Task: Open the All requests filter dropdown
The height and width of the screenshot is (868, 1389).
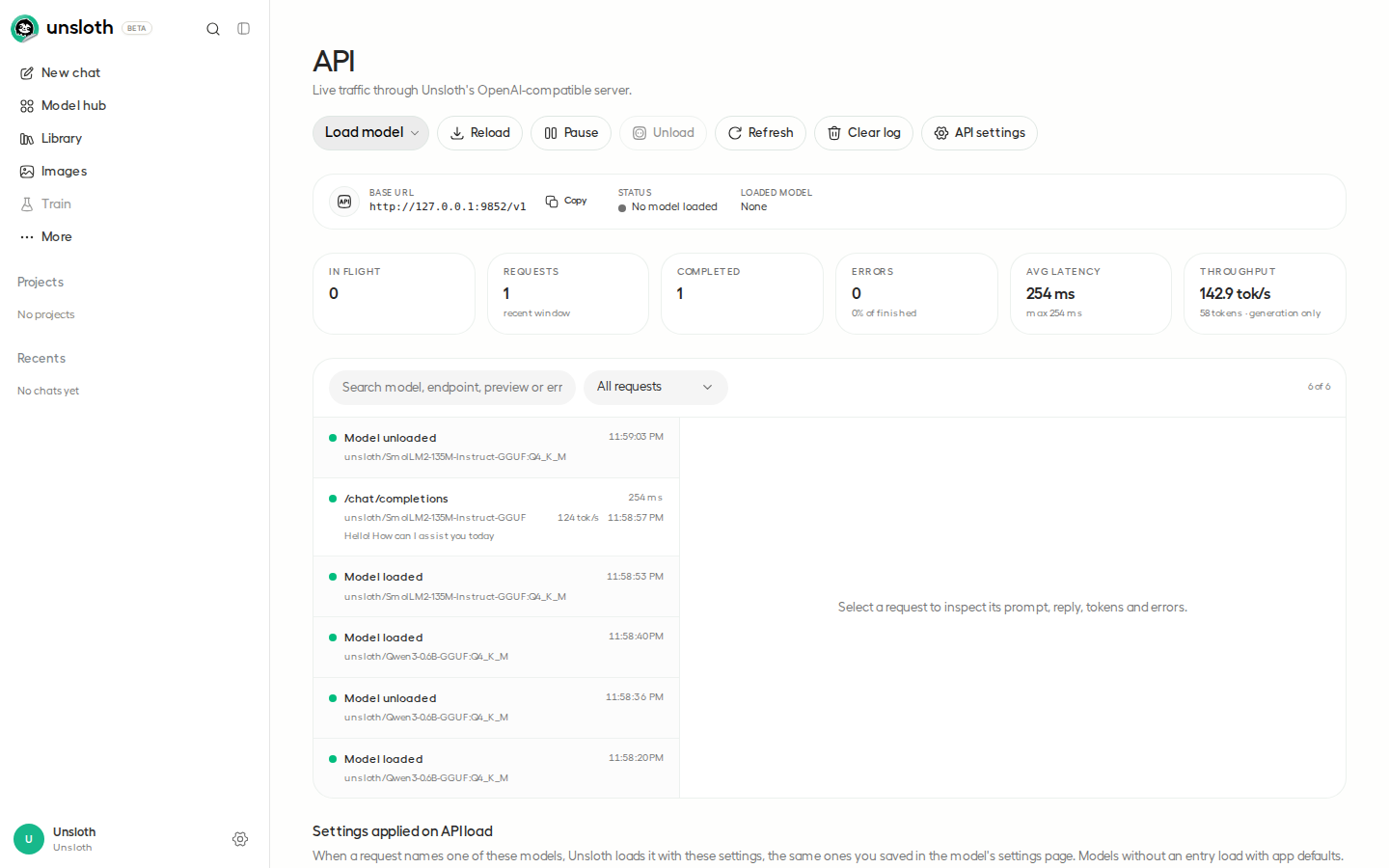Action: click(655, 387)
